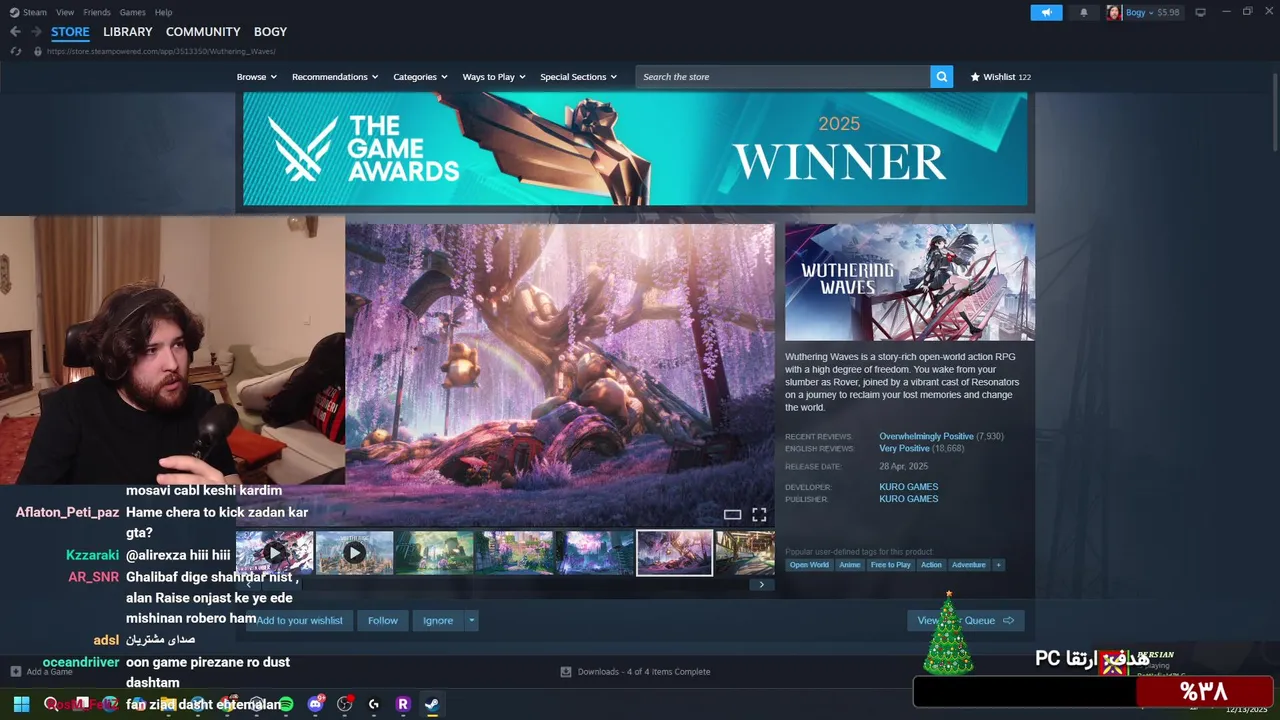The image size is (1280, 720).
Task: Click the Search the store field
Action: coord(783,77)
